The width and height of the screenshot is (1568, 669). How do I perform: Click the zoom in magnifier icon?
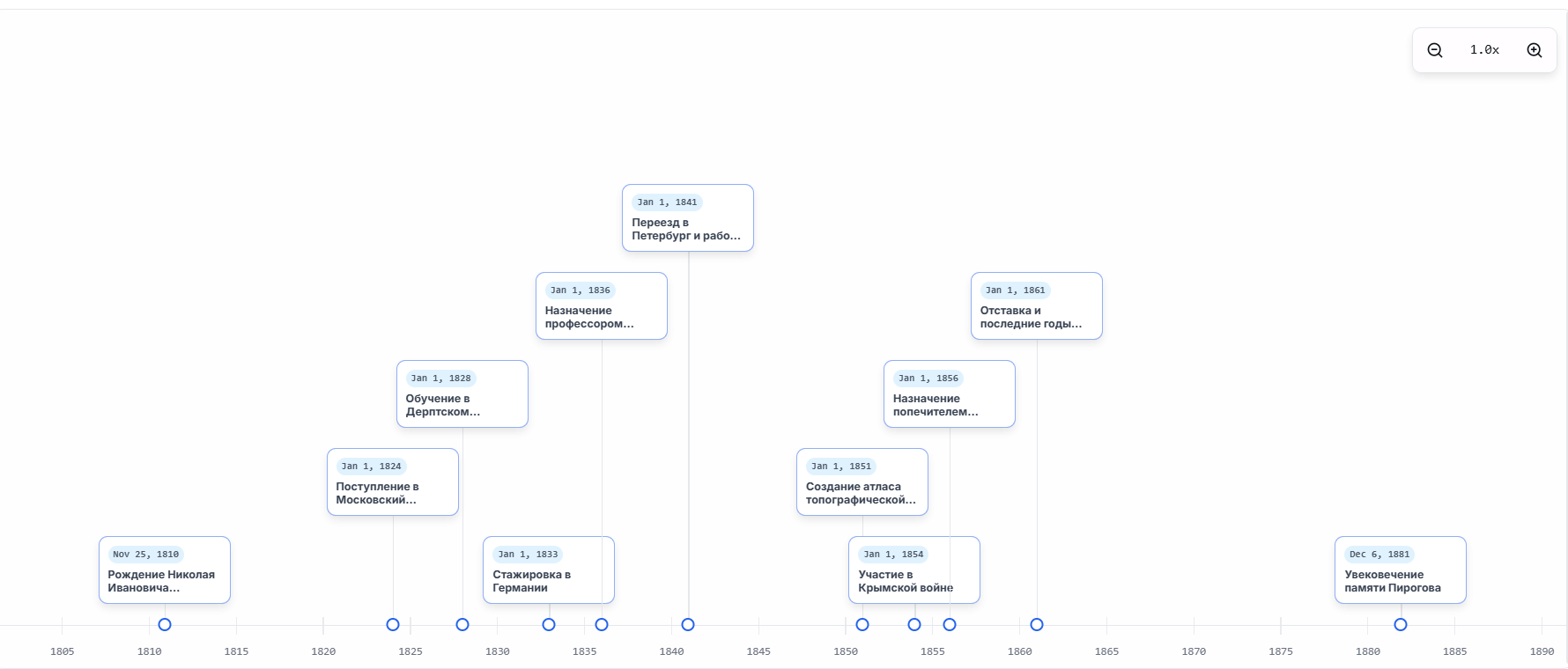(x=1535, y=50)
